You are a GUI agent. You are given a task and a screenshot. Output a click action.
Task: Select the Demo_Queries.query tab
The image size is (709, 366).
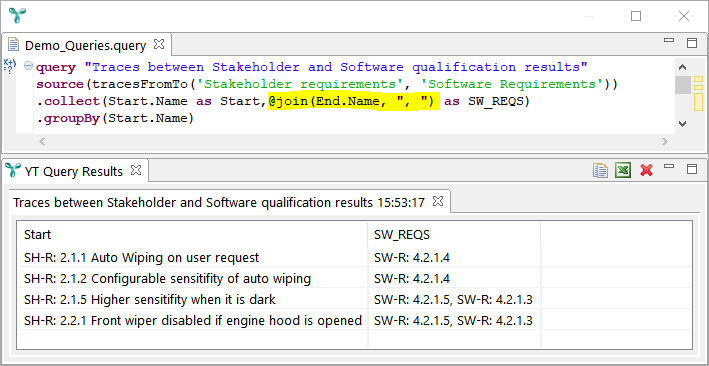tap(85, 46)
